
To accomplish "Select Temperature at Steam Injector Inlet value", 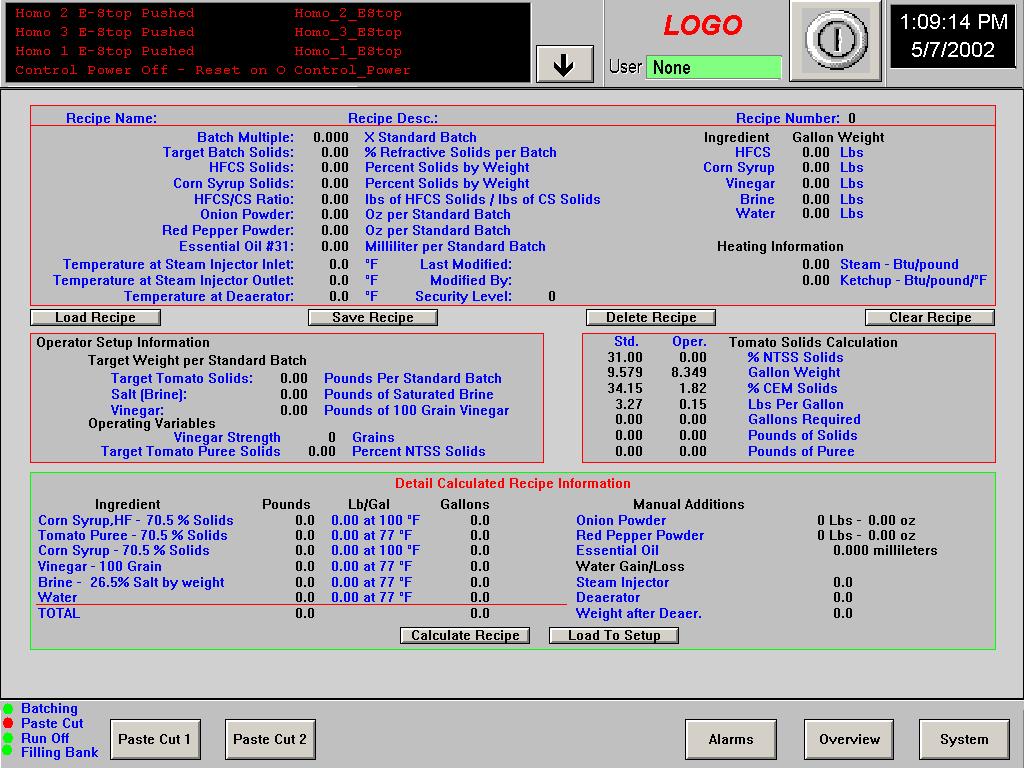I will 339,264.
